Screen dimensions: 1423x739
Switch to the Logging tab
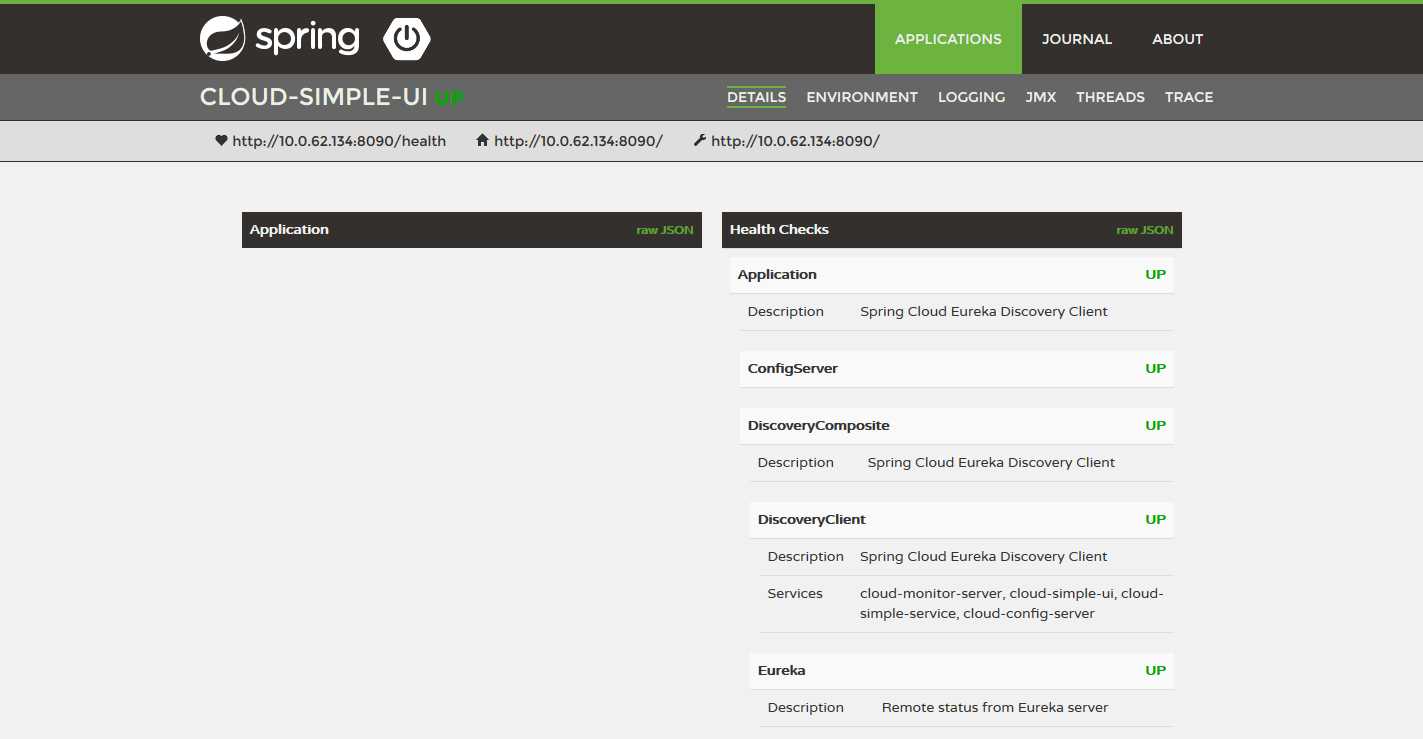pos(971,97)
